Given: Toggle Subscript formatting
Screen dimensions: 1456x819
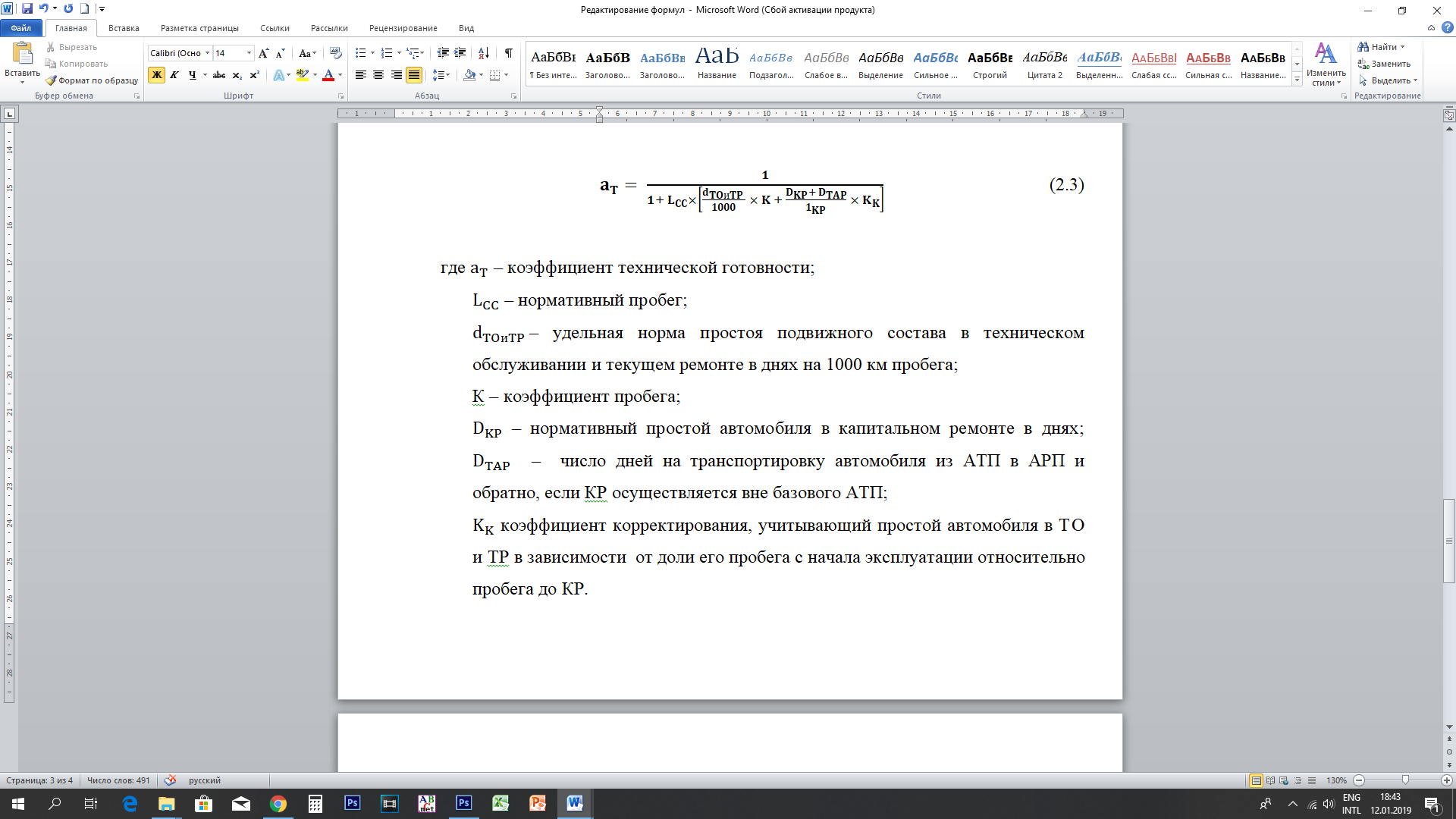Looking at the screenshot, I should pos(237,75).
